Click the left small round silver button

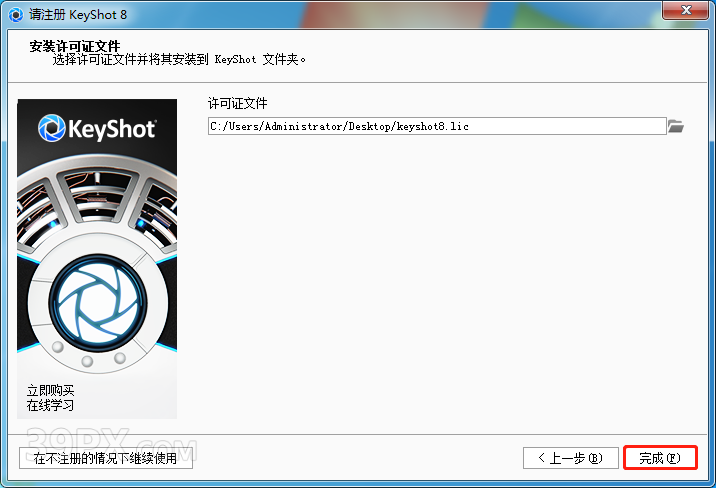tap(58, 349)
